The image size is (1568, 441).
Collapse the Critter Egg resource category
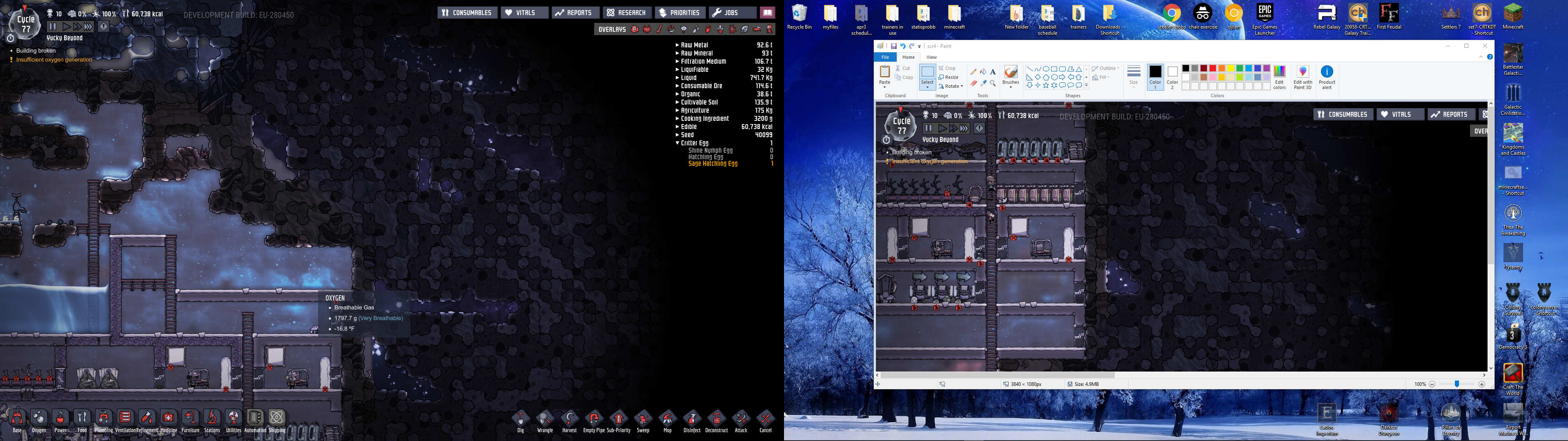tap(677, 143)
